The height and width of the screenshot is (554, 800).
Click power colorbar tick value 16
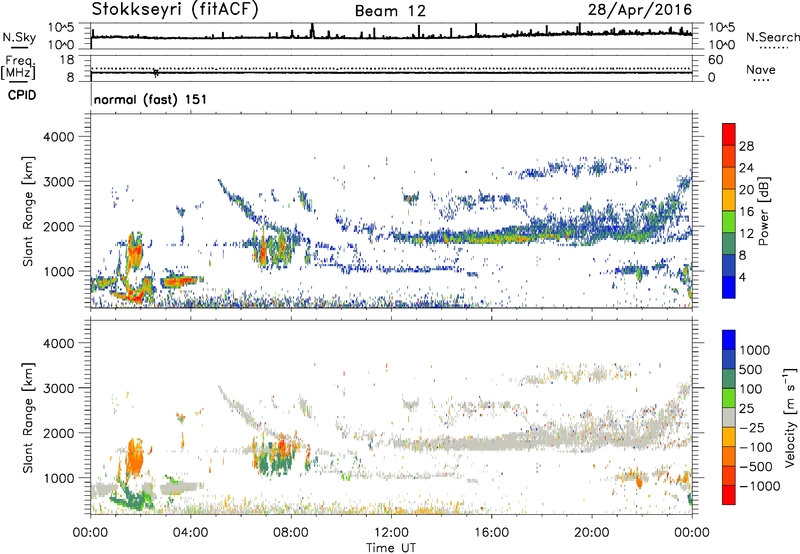746,212
